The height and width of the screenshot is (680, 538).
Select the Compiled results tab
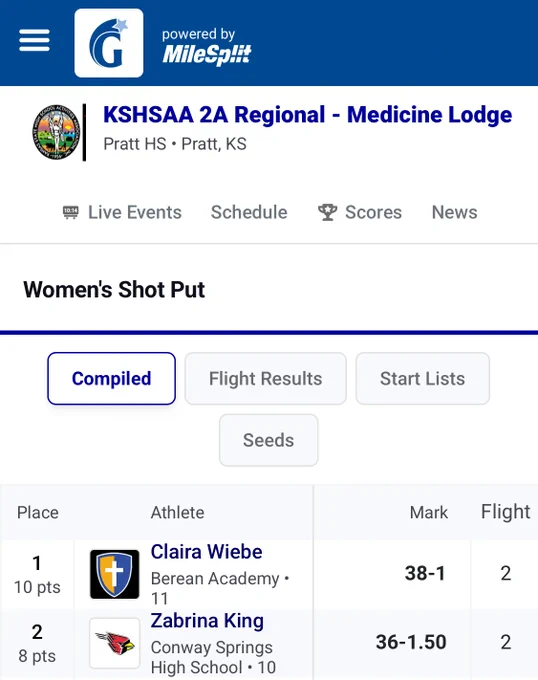click(111, 379)
